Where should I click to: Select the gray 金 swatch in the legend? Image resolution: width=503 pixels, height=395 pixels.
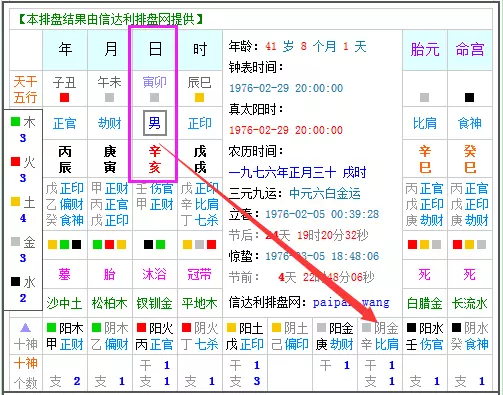15,242
